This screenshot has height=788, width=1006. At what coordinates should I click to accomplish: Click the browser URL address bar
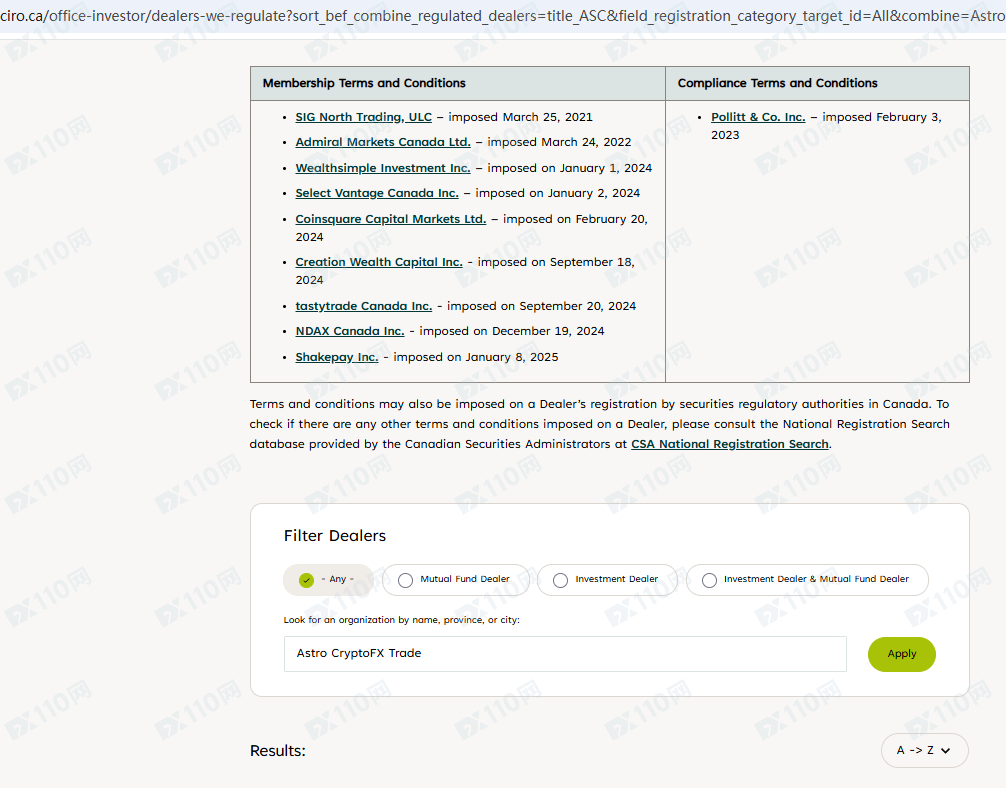tap(503, 15)
